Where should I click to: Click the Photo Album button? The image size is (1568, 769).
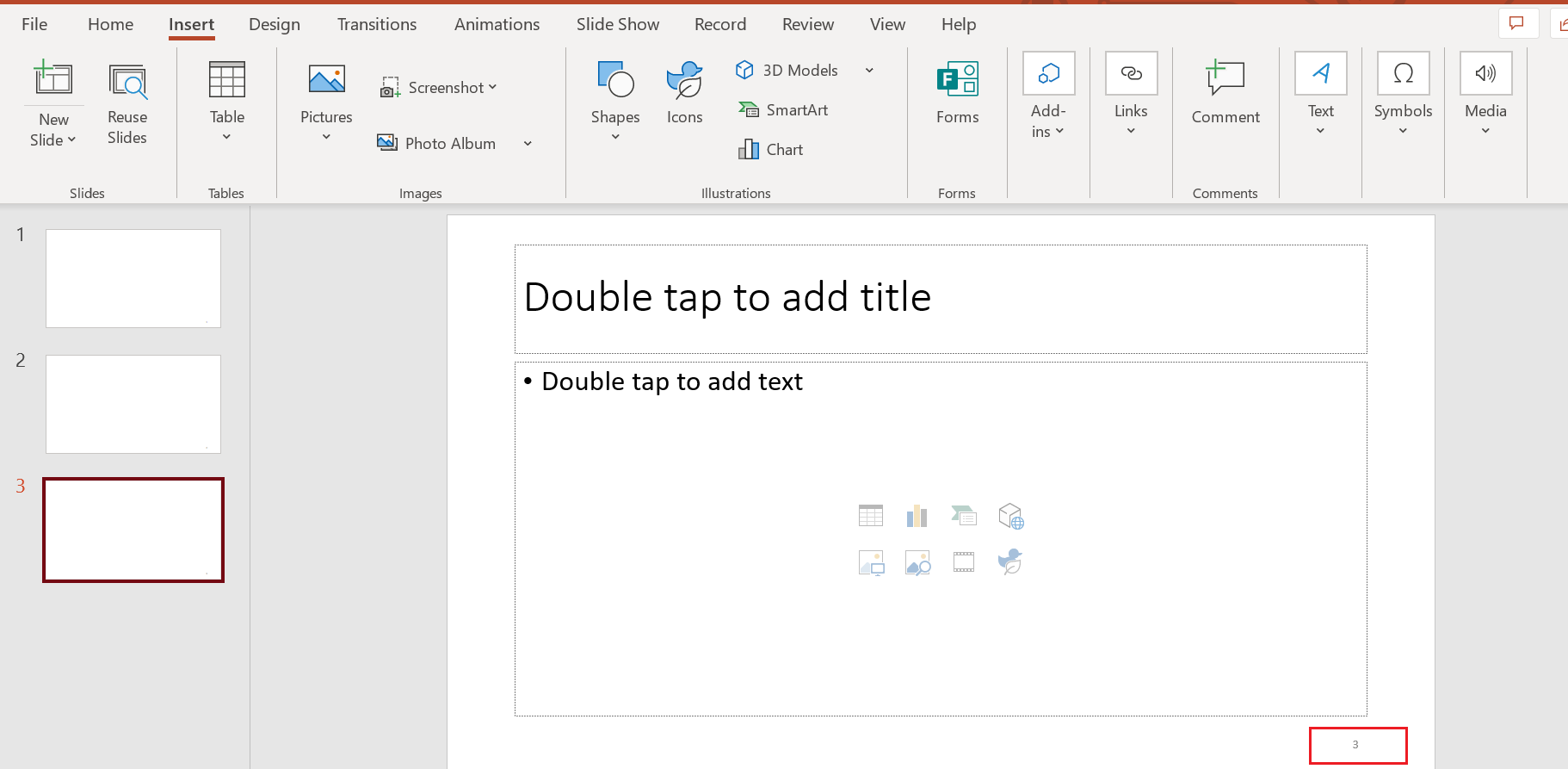[x=437, y=143]
